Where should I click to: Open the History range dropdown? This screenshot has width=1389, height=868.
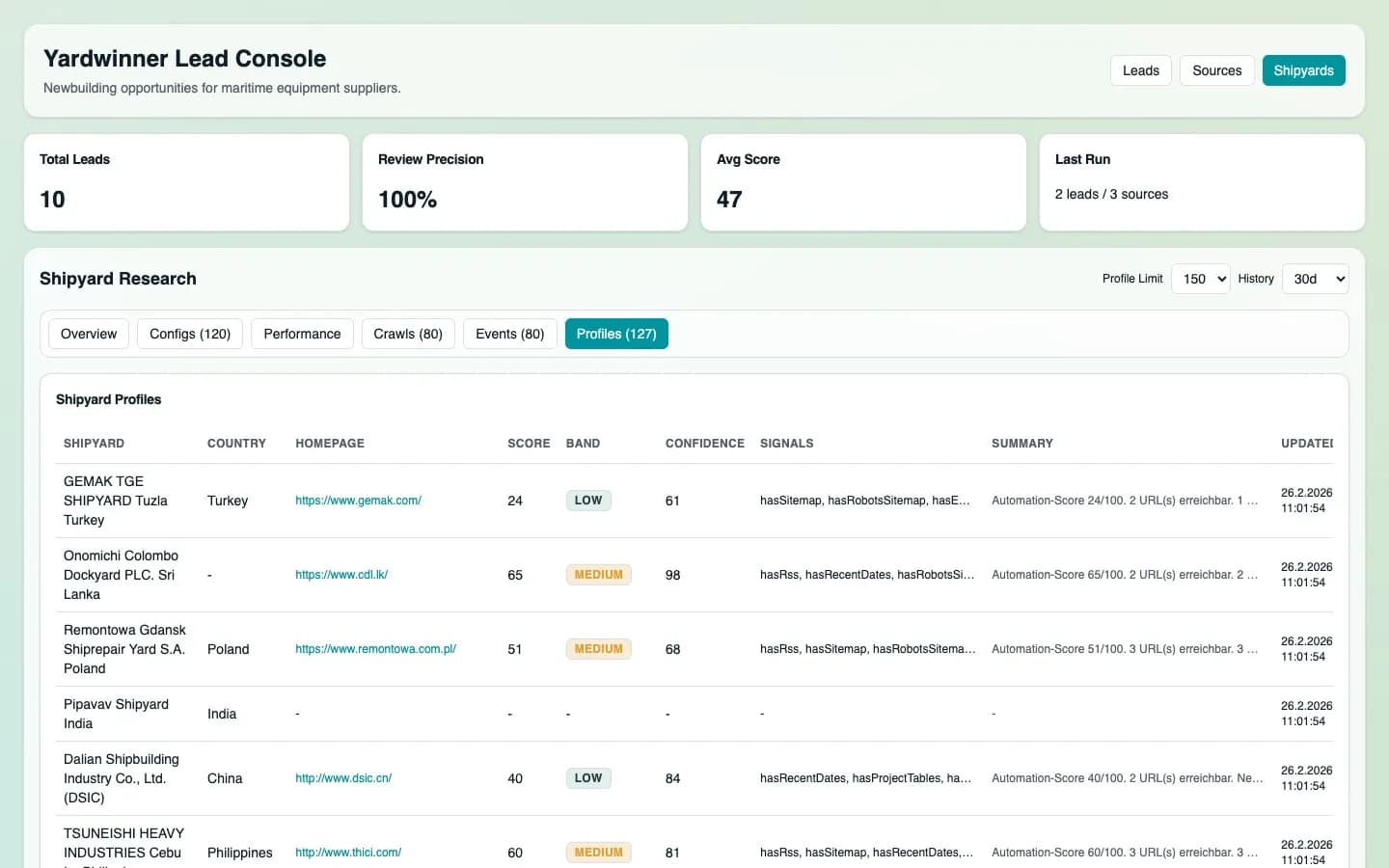click(x=1315, y=279)
